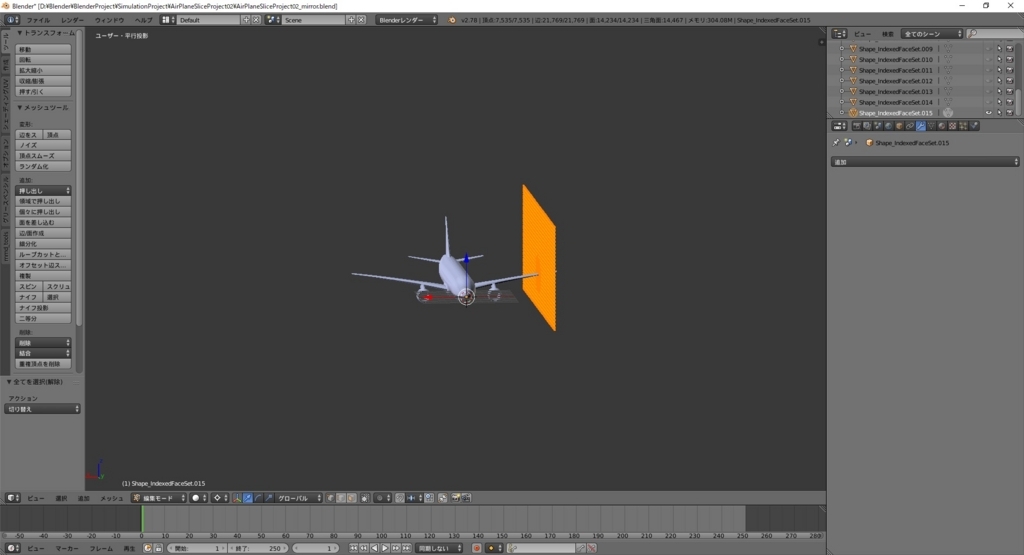
Task: Open the Render properties tab icon
Action: pos(856,126)
